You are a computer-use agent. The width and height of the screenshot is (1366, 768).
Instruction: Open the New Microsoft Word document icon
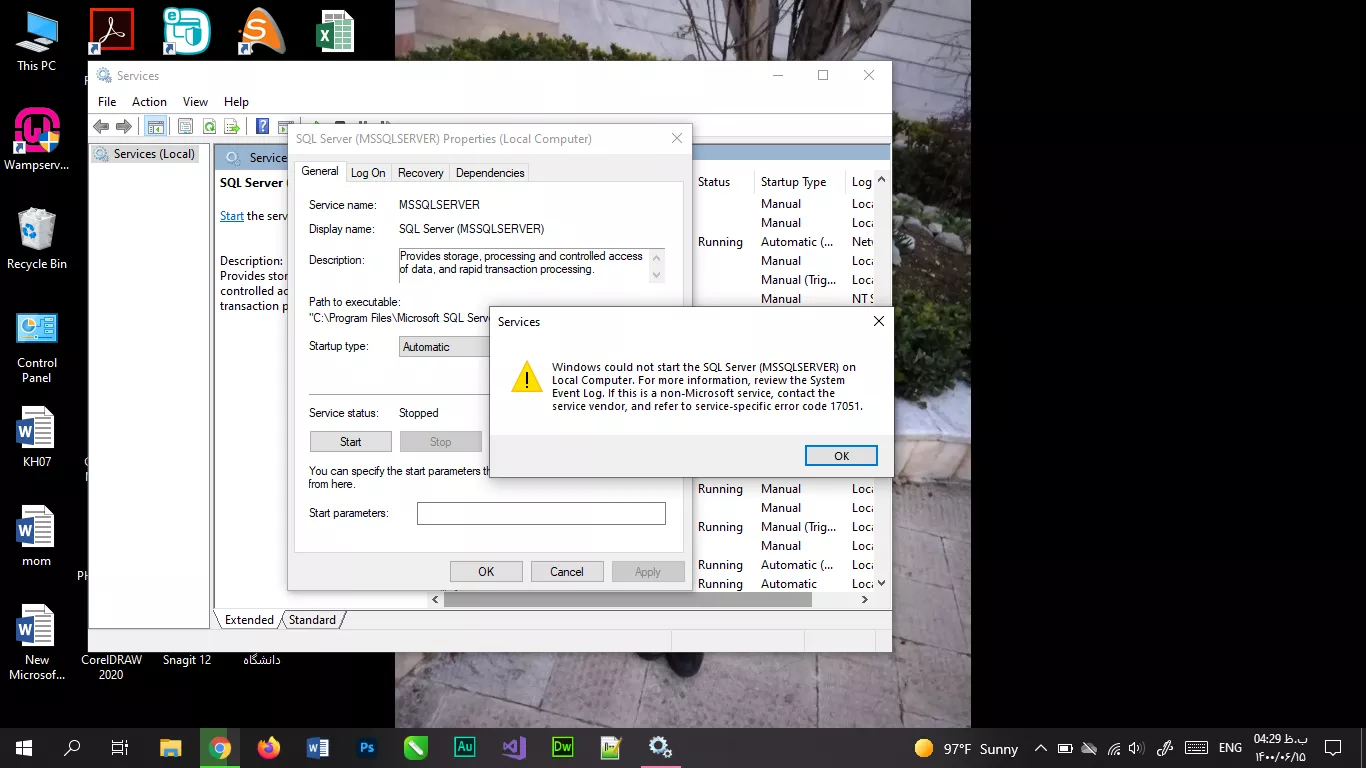[37, 643]
